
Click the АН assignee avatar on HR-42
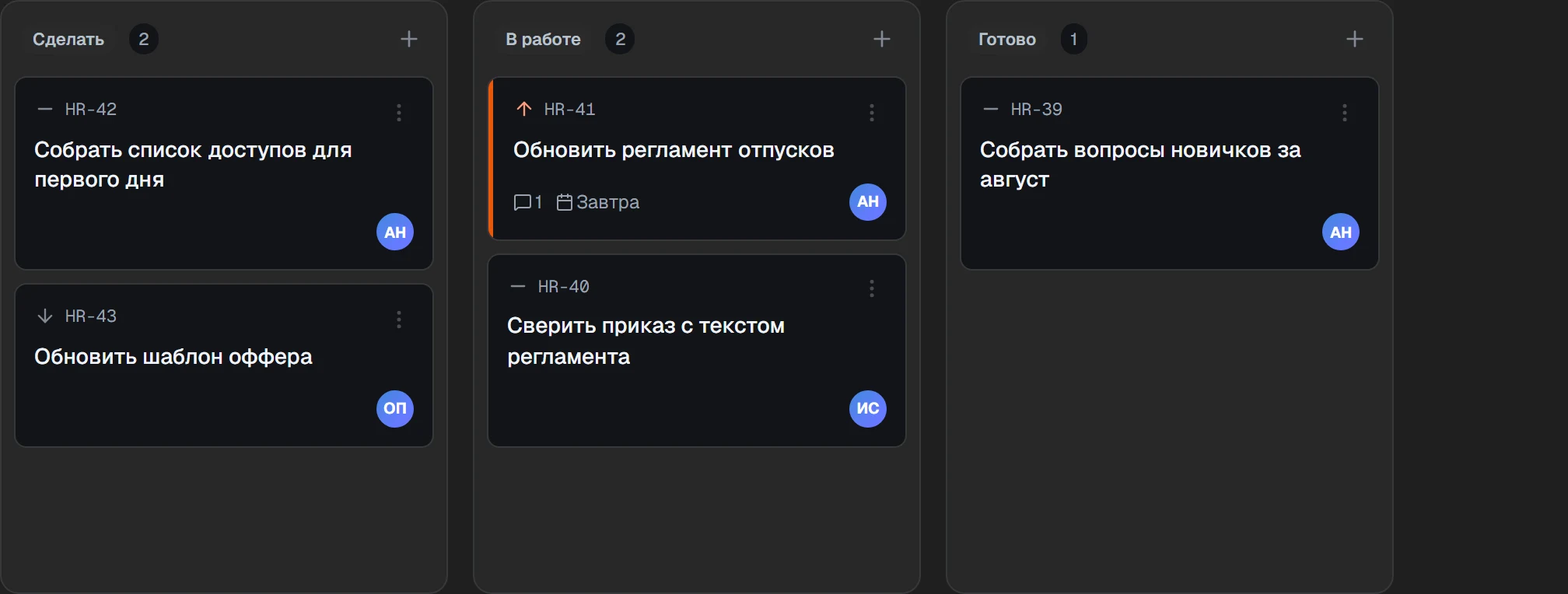click(x=395, y=232)
